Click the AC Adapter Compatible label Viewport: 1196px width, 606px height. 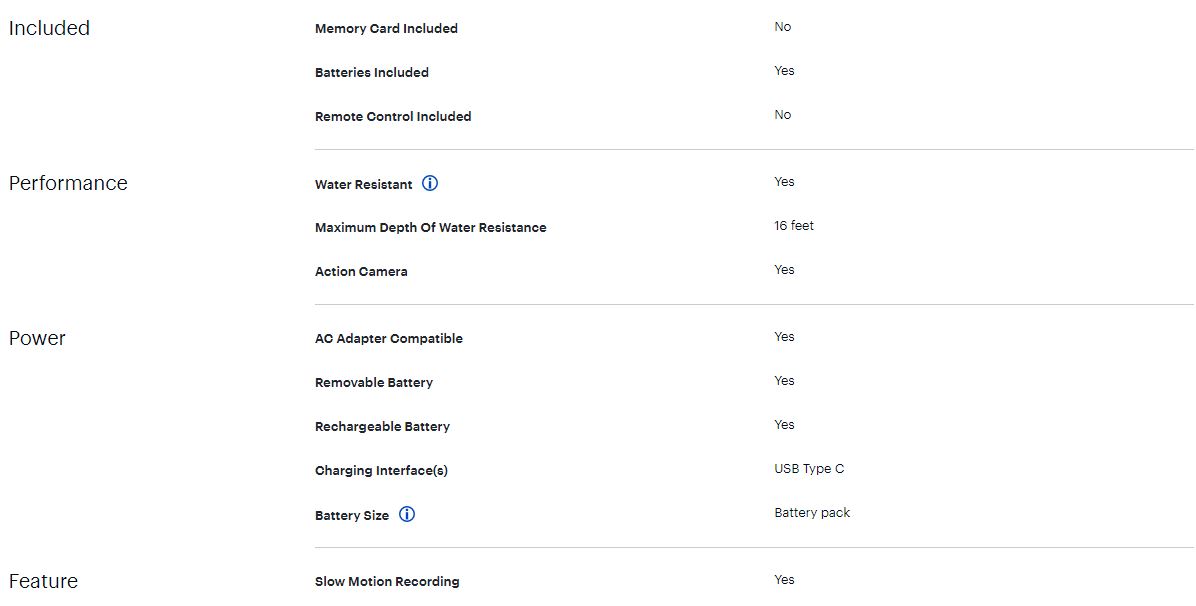tap(388, 339)
